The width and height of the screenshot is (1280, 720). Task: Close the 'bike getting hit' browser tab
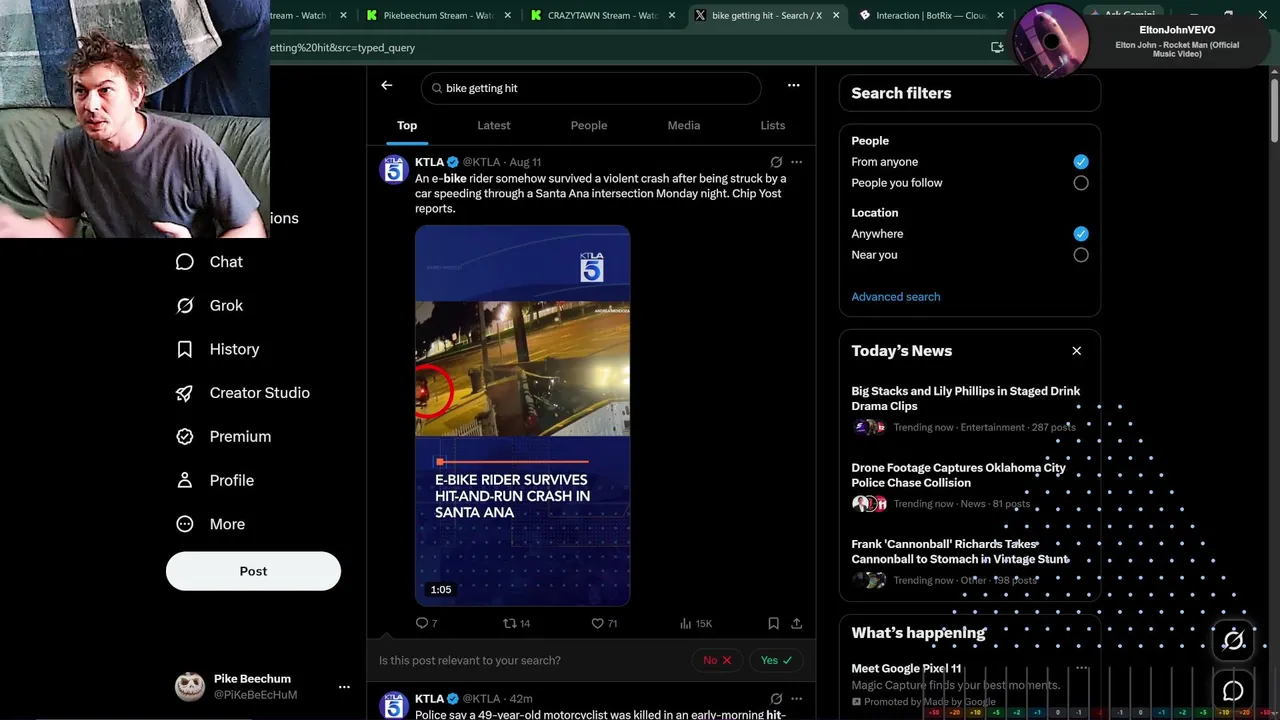click(x=836, y=16)
